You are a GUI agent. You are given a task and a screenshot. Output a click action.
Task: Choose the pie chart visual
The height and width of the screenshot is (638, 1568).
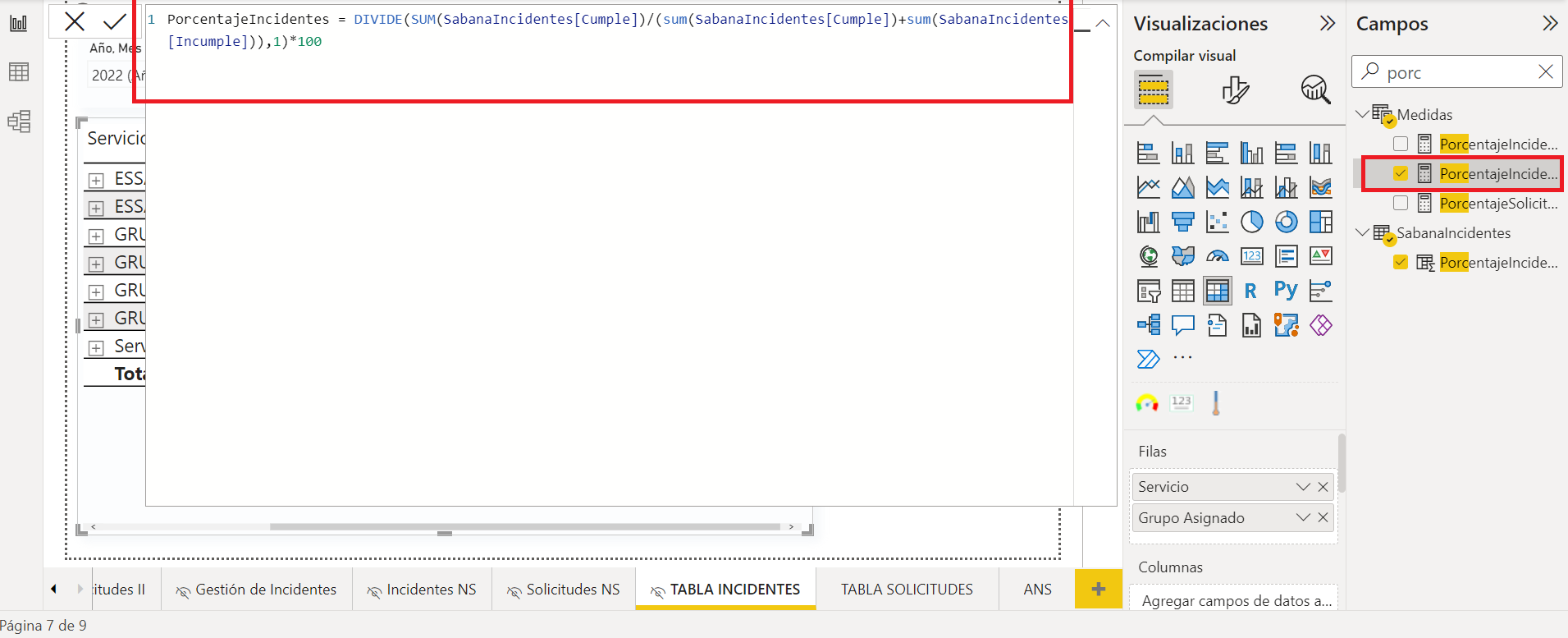coord(1251,222)
